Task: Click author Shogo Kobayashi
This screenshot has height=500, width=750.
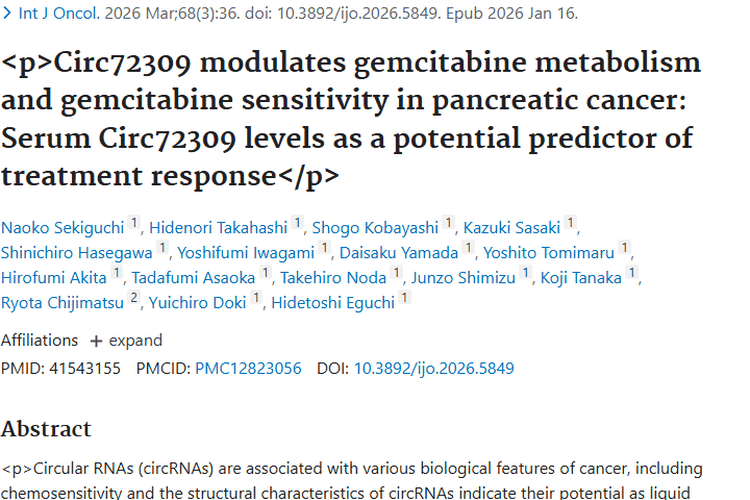Action: pyautogui.click(x=377, y=227)
